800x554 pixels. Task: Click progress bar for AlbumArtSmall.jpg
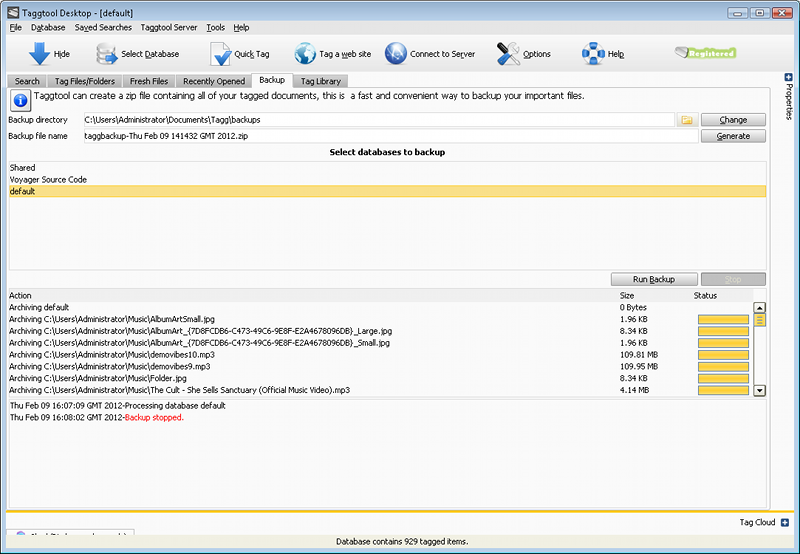point(723,320)
